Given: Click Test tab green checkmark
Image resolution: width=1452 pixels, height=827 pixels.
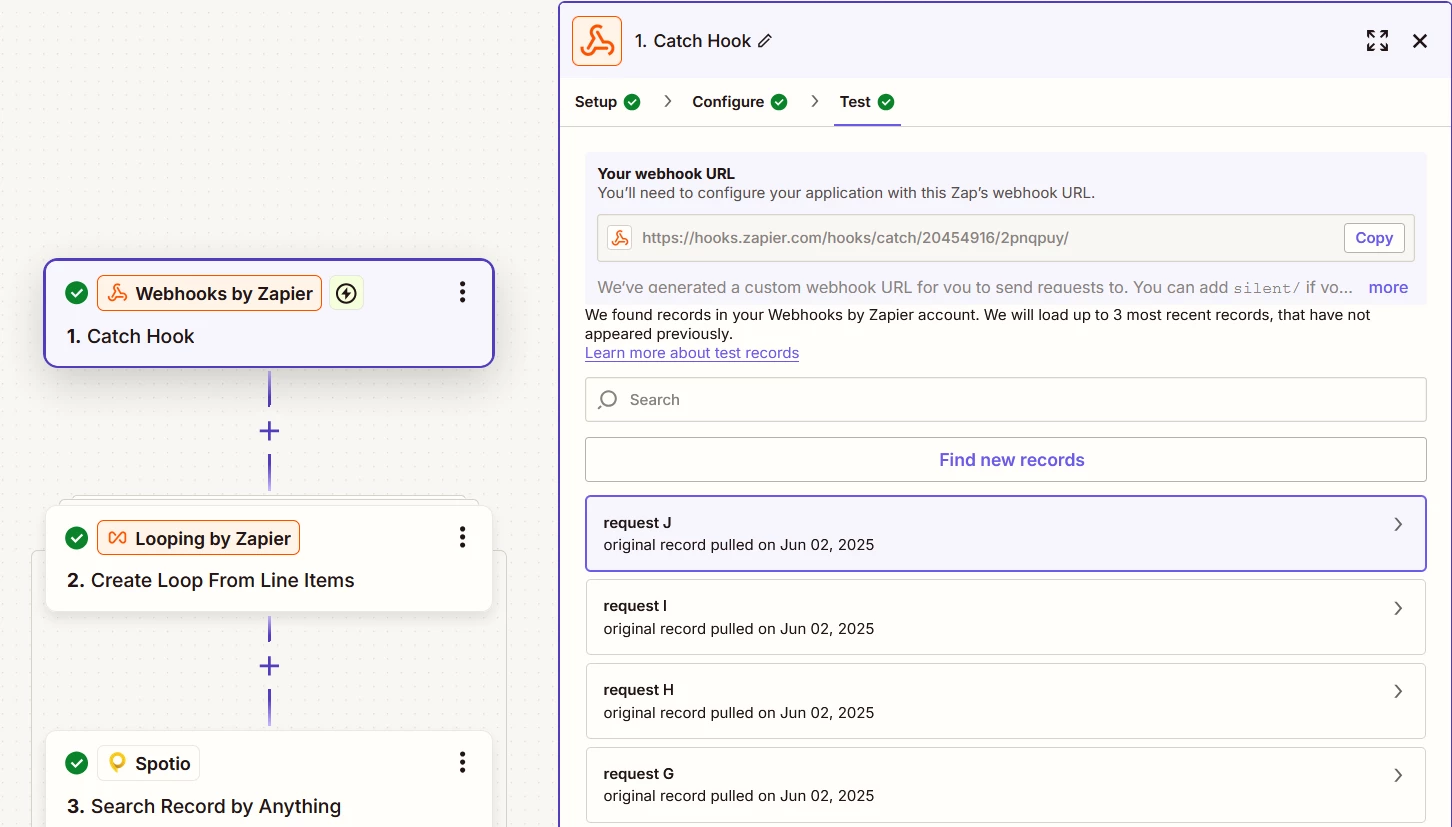Looking at the screenshot, I should pos(886,102).
